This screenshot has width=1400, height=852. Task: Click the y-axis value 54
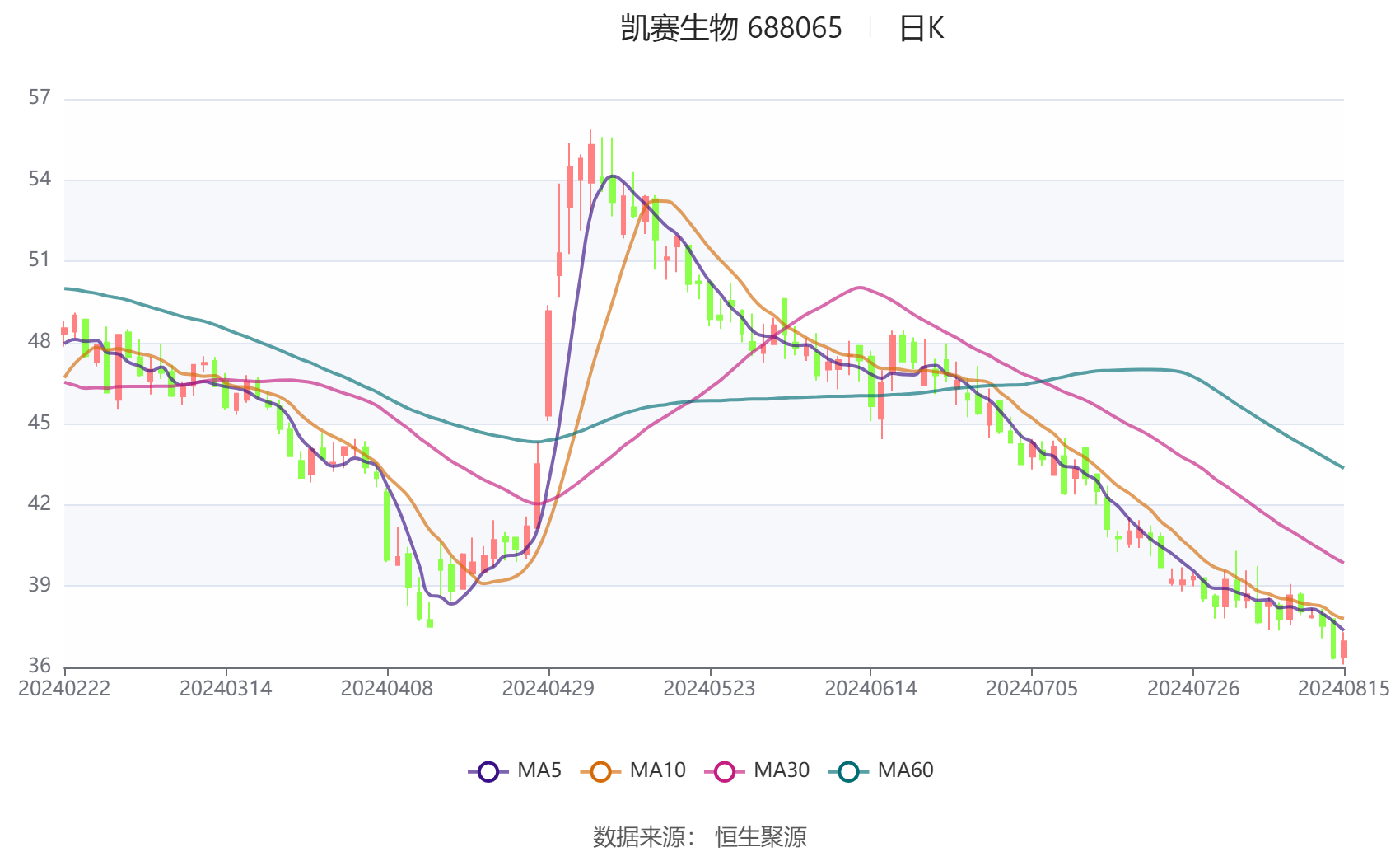click(40, 180)
